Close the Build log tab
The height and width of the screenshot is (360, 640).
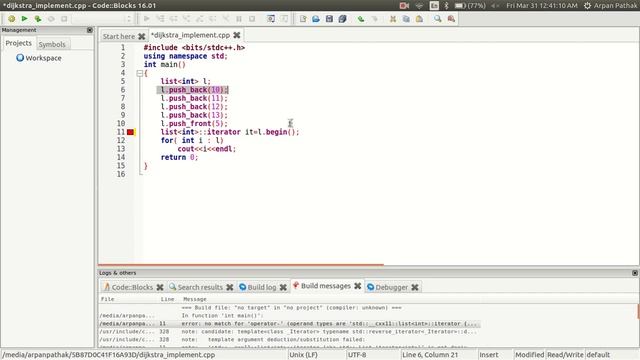283,287
